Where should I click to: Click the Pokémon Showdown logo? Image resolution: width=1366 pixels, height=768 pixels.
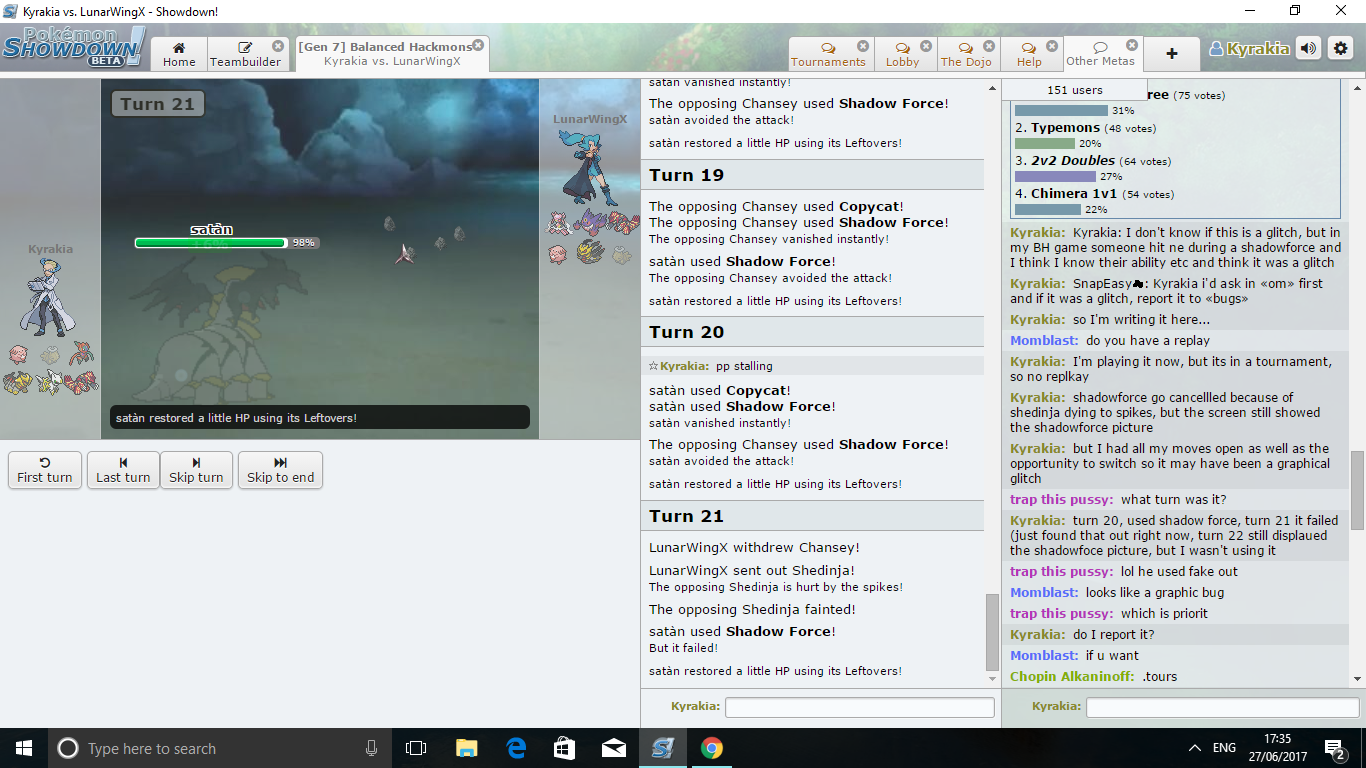click(73, 47)
